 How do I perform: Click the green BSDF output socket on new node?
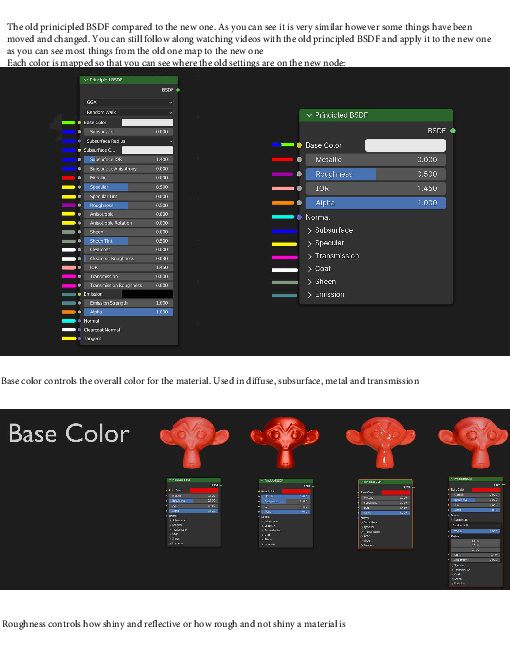click(x=453, y=130)
